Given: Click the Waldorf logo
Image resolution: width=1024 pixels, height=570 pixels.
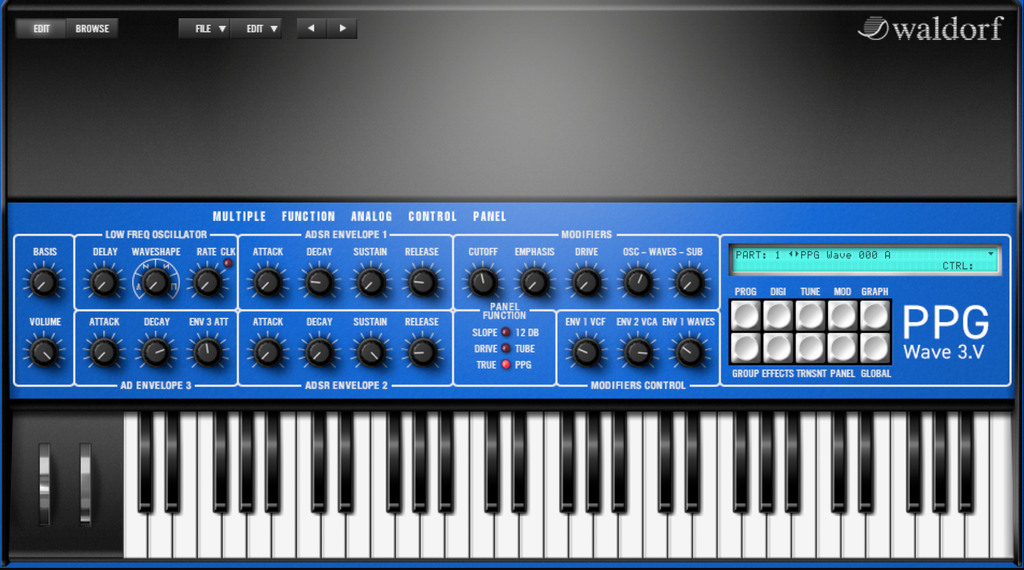Looking at the screenshot, I should point(931,29).
